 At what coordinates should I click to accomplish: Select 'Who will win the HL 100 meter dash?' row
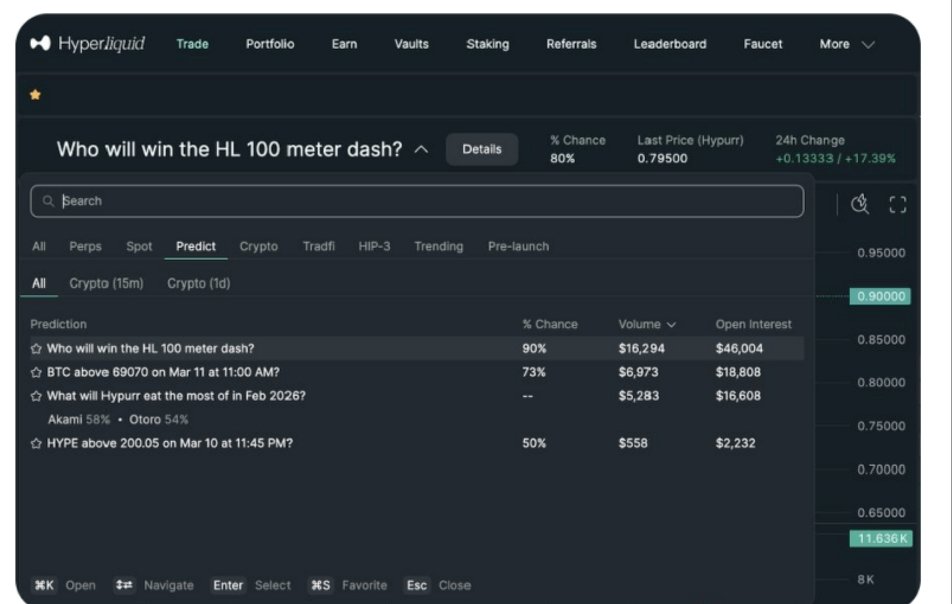417,348
